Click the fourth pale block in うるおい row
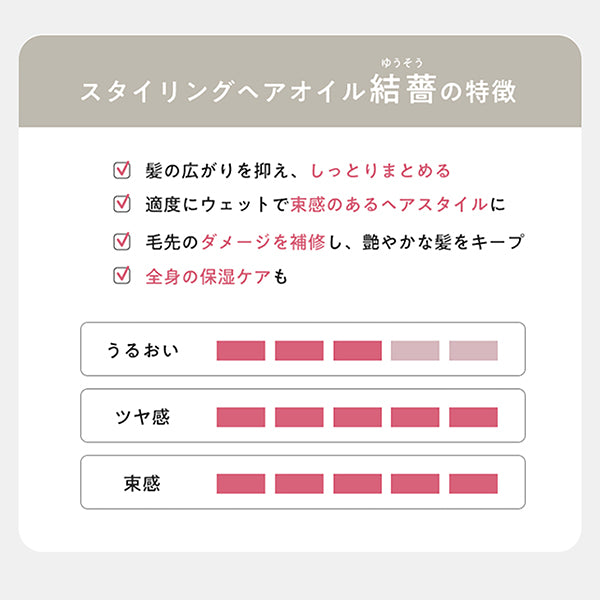 coord(415,351)
